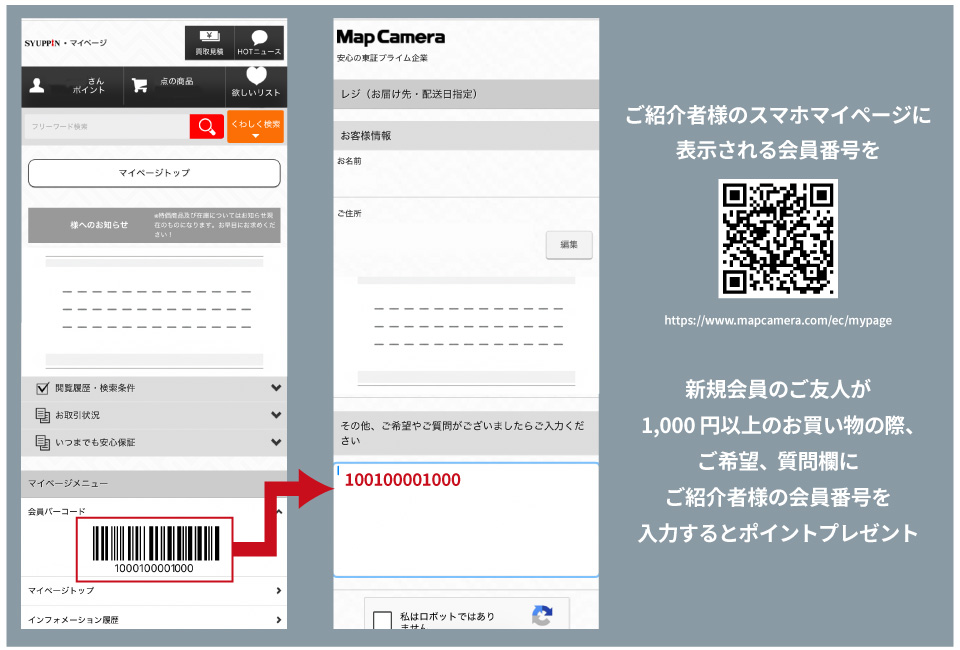Screen dimensions: 960x650
Task: Click the checkbox icon beside 閲覧履歴・検索条件
Action: point(40,389)
